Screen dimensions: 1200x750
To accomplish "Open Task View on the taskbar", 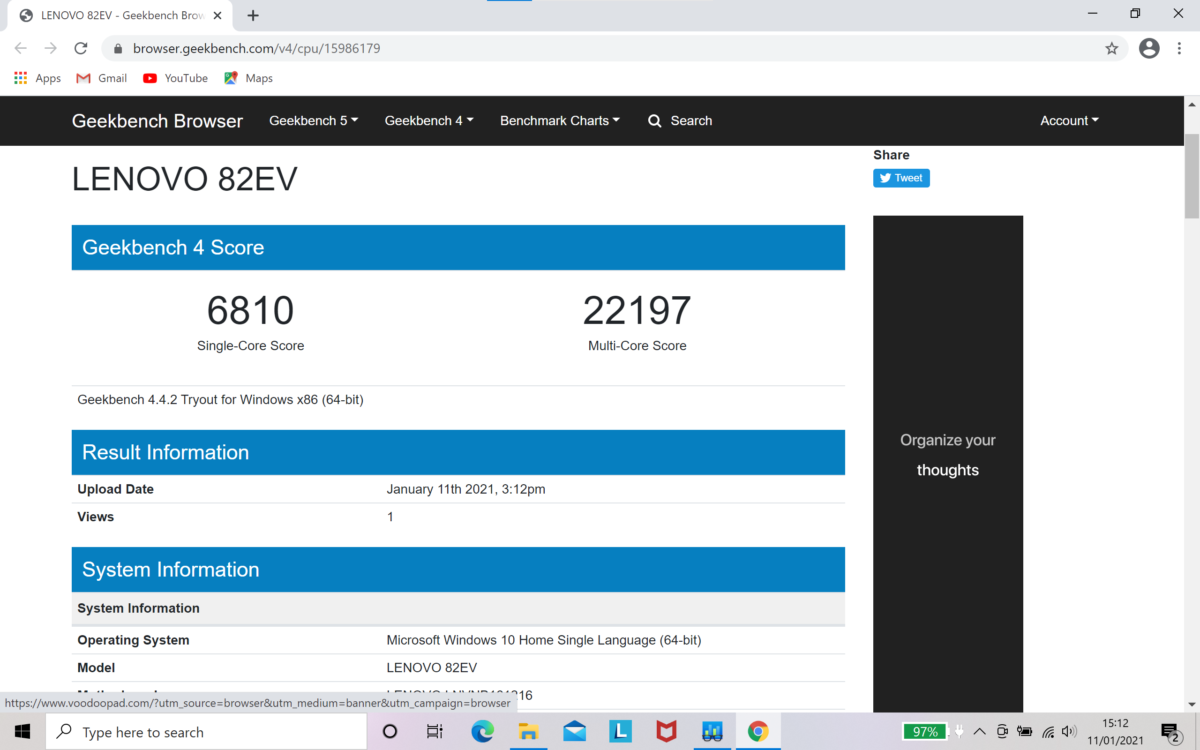I will (x=435, y=732).
